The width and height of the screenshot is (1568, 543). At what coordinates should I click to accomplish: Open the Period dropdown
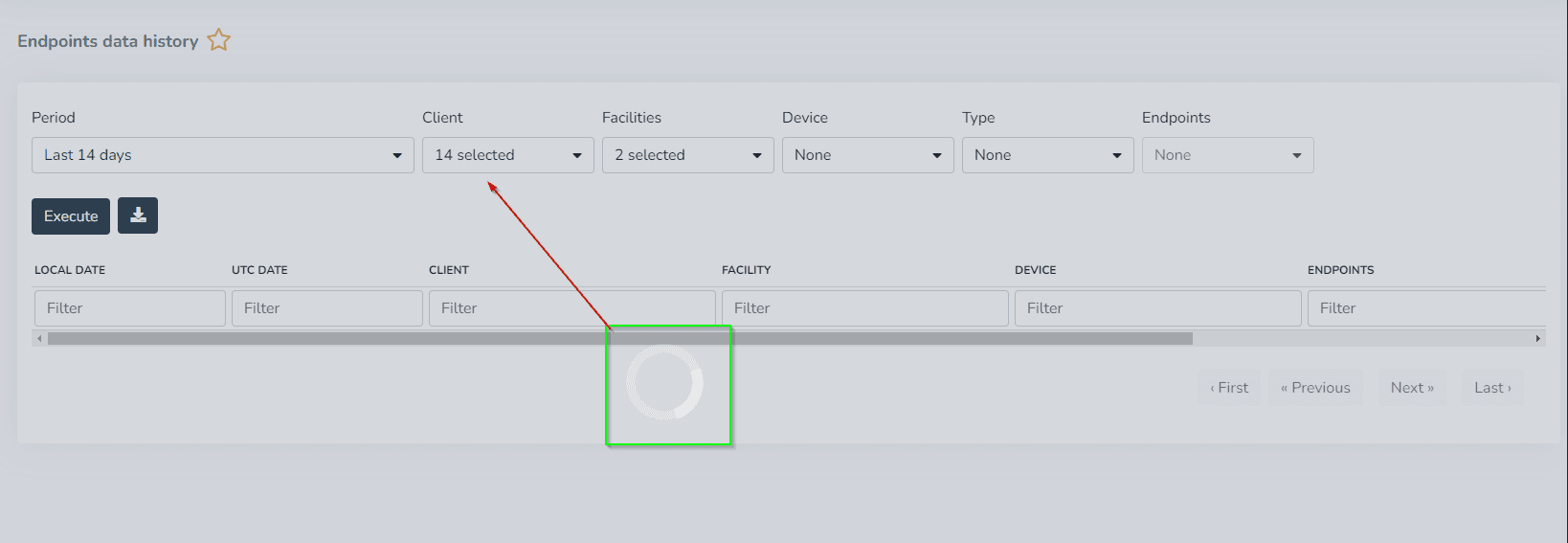[x=222, y=155]
